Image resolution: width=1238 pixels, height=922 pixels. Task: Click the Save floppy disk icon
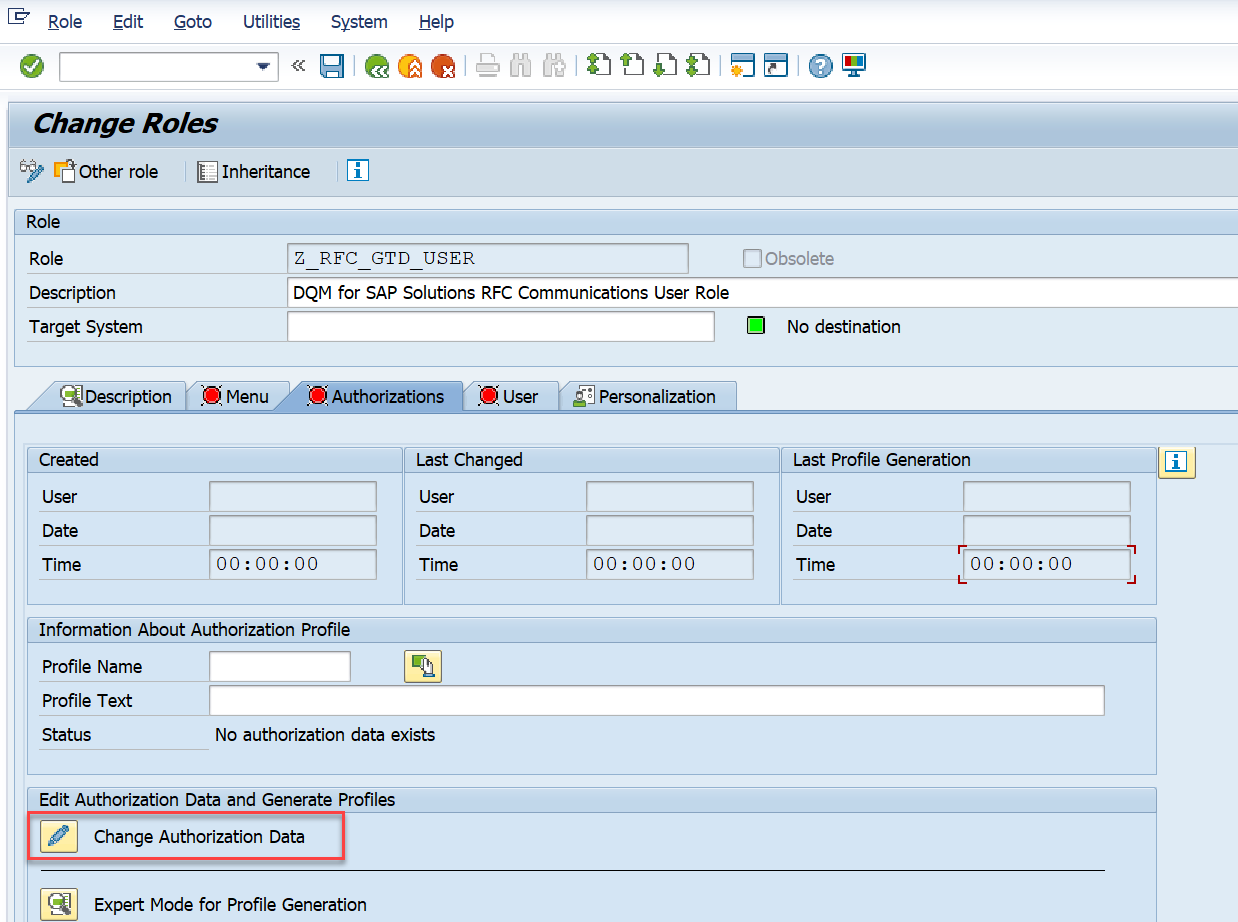(331, 67)
